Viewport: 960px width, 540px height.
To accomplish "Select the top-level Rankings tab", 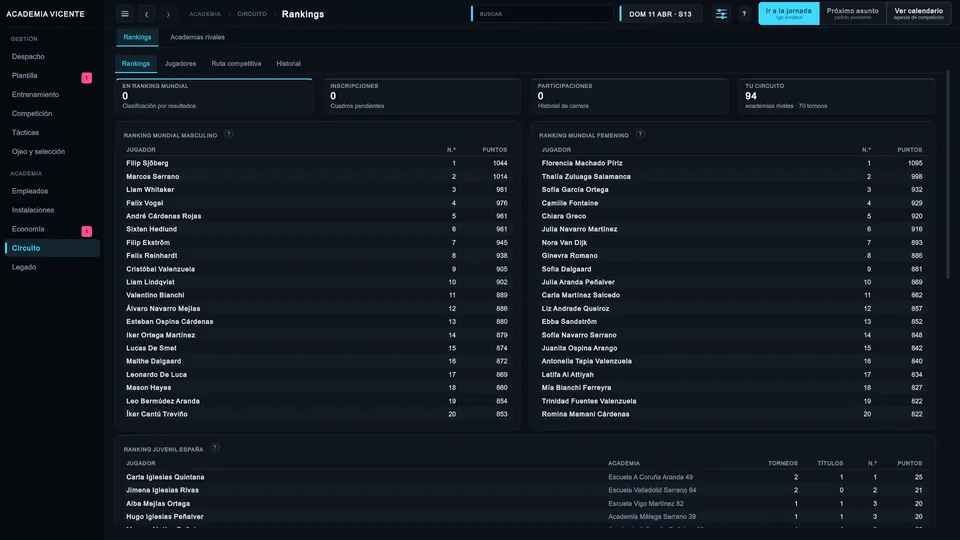I will 137,37.
